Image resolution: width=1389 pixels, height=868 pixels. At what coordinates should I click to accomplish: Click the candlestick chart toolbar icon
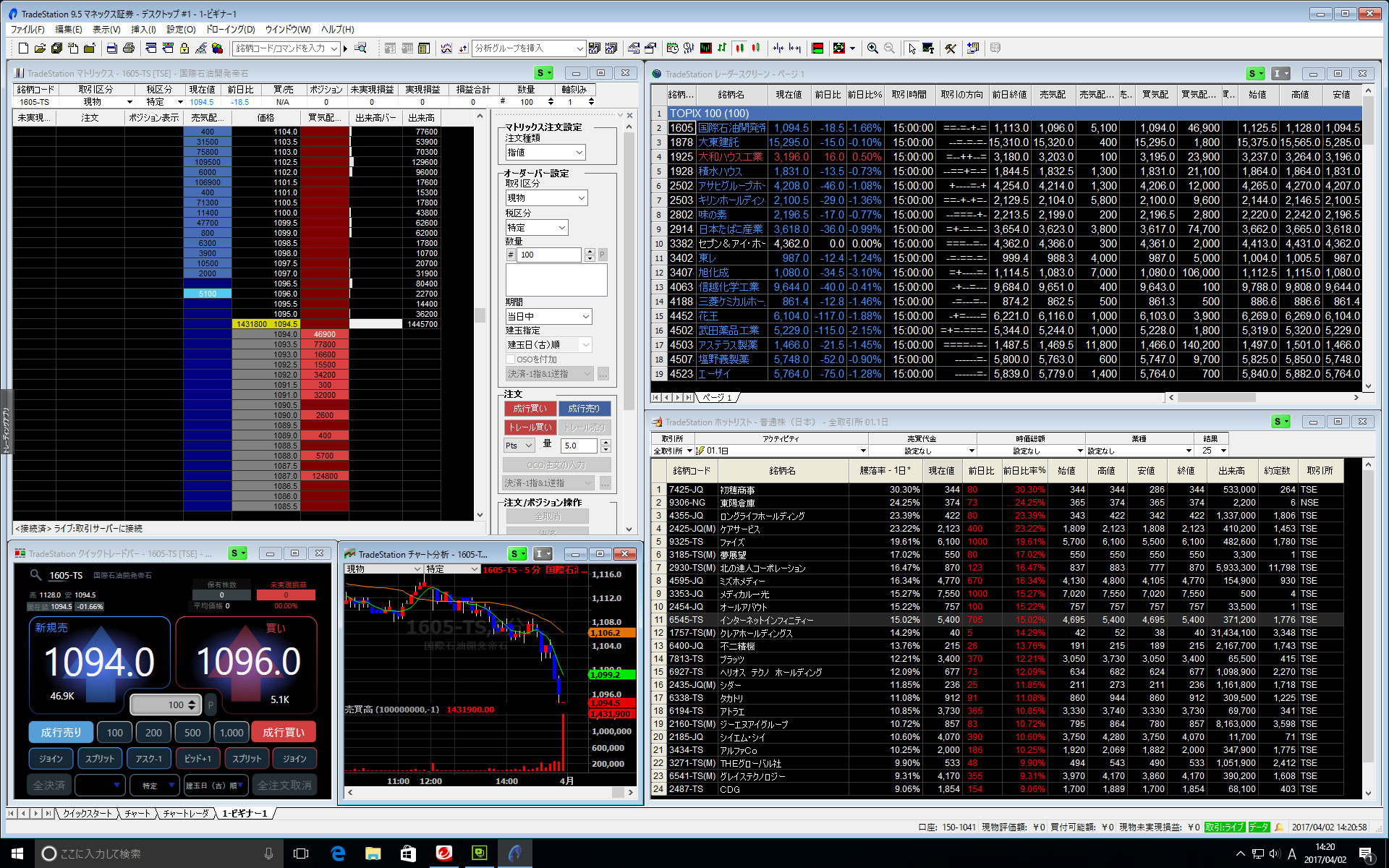739,48
